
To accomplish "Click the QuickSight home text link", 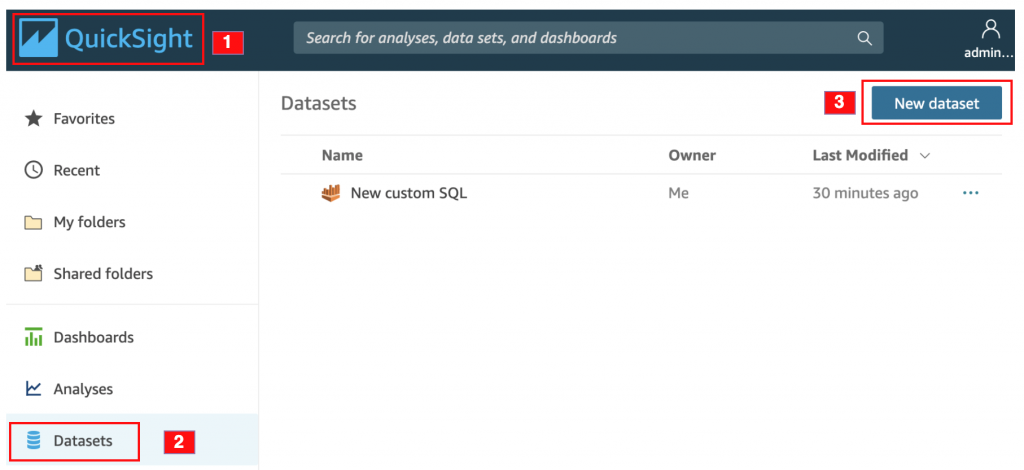I will point(129,39).
